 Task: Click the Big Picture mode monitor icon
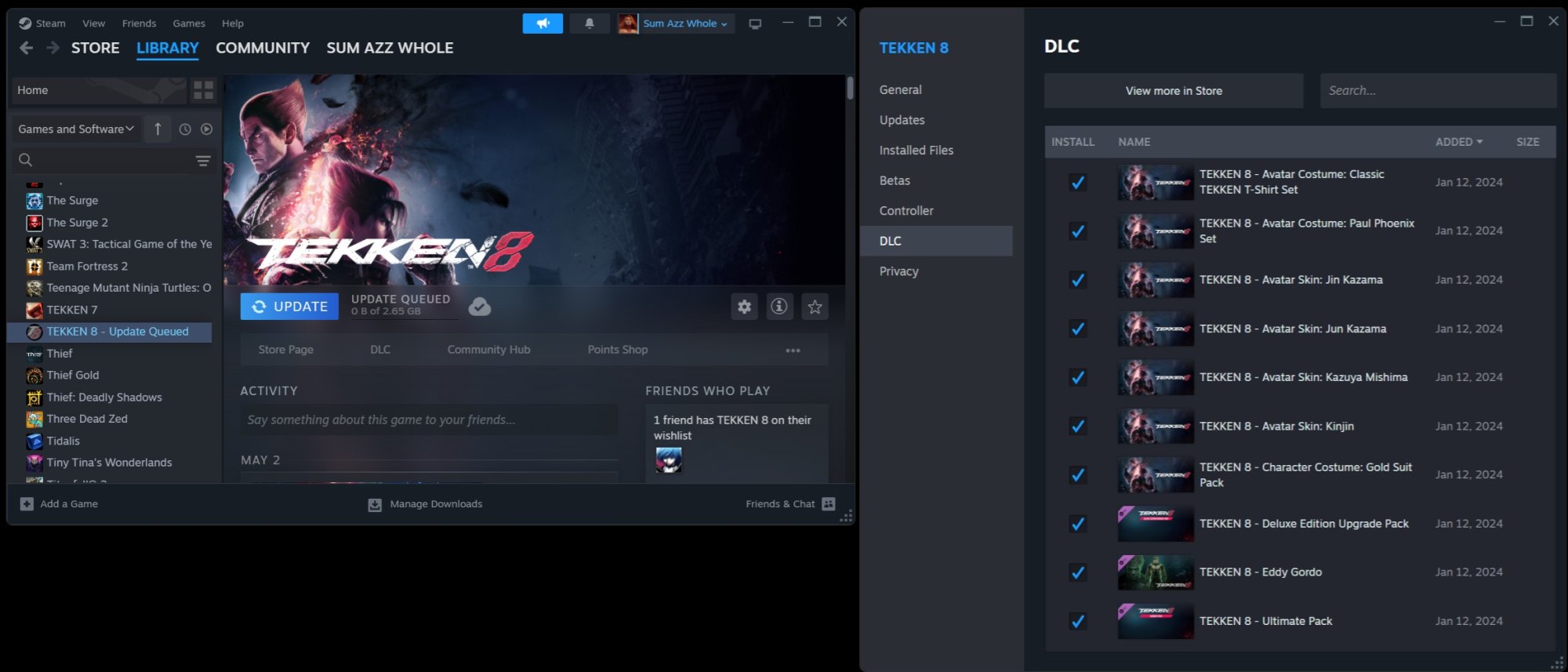coord(755,24)
